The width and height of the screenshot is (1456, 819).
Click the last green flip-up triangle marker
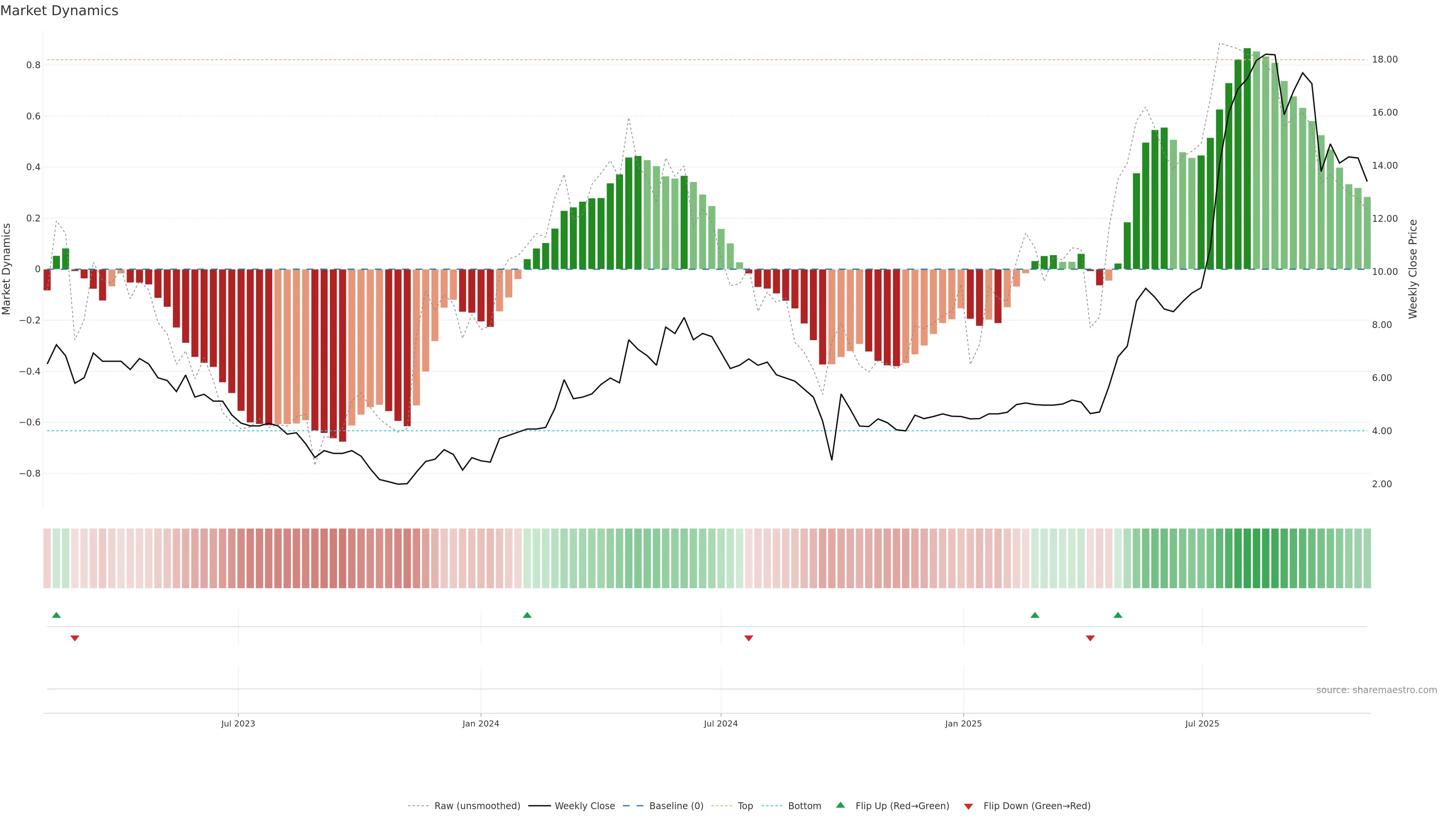click(x=1117, y=615)
